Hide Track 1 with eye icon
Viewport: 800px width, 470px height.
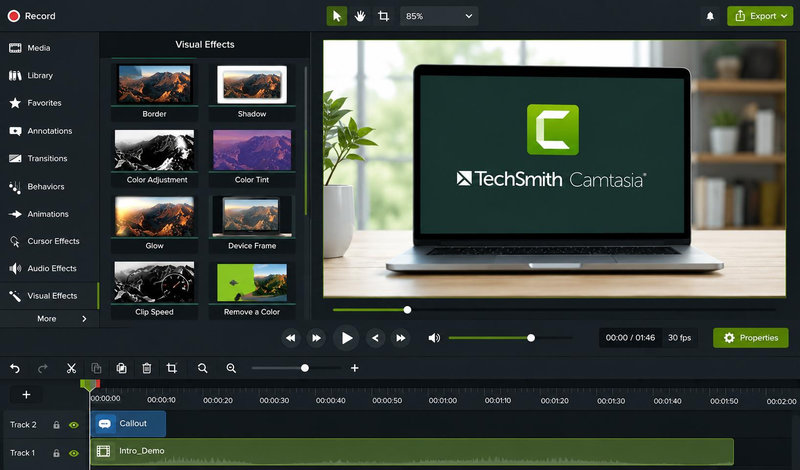click(74, 453)
